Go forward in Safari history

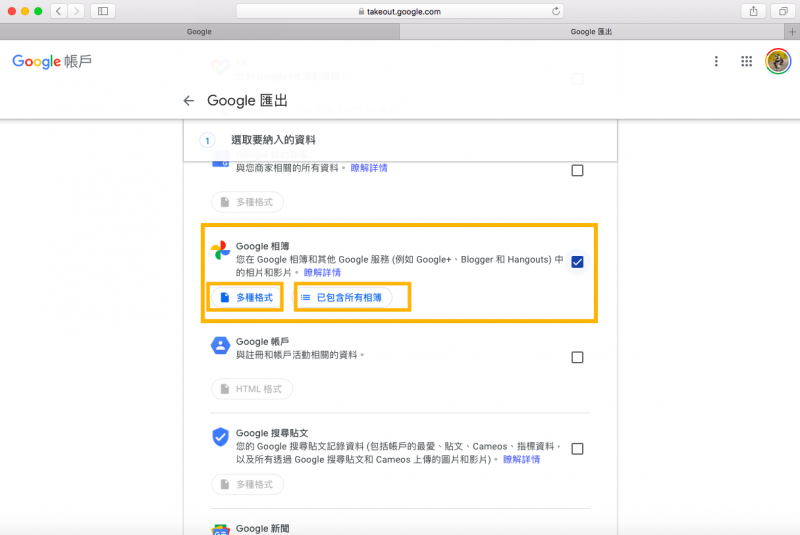pos(77,11)
